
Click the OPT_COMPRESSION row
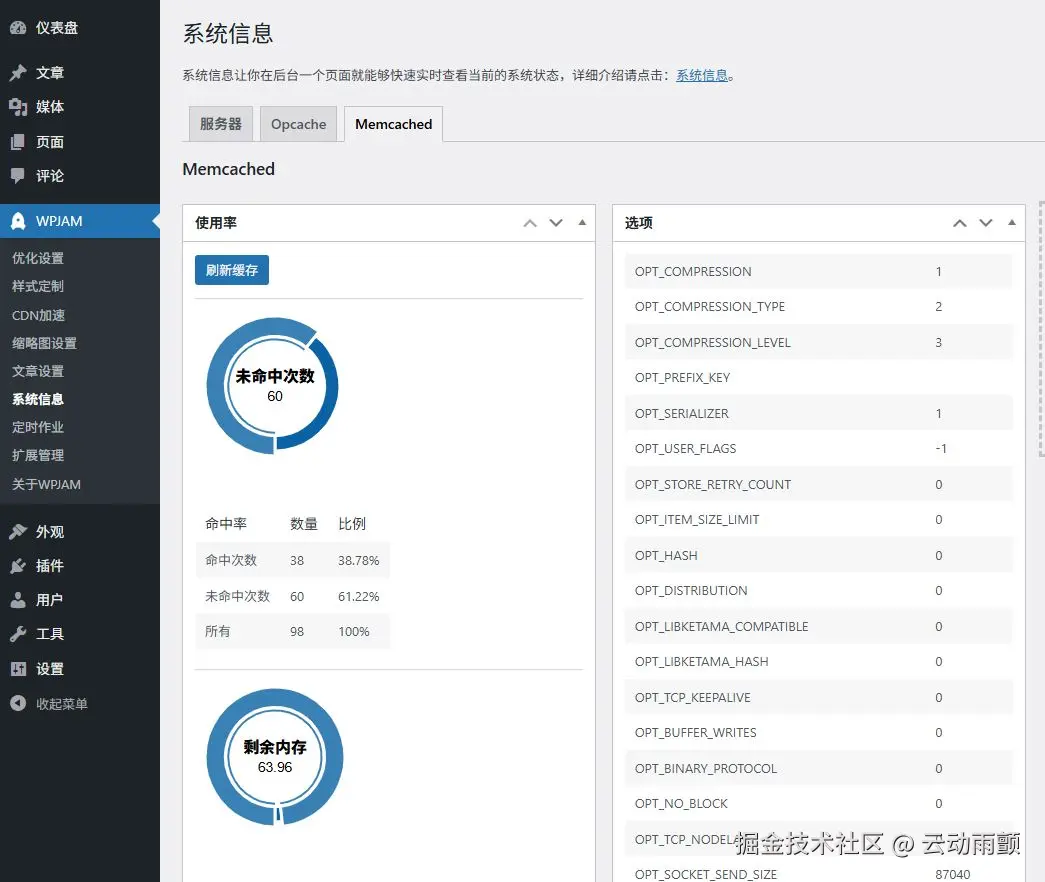(818, 271)
